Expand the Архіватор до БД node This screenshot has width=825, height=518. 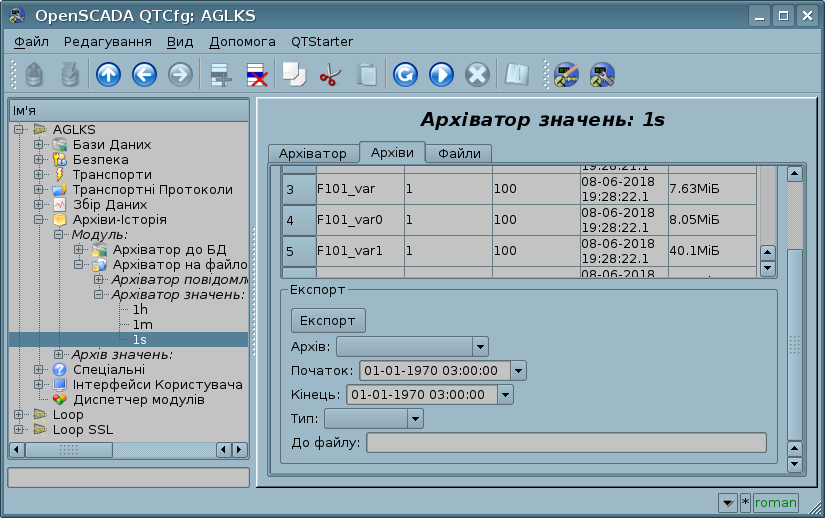[x=79, y=249]
